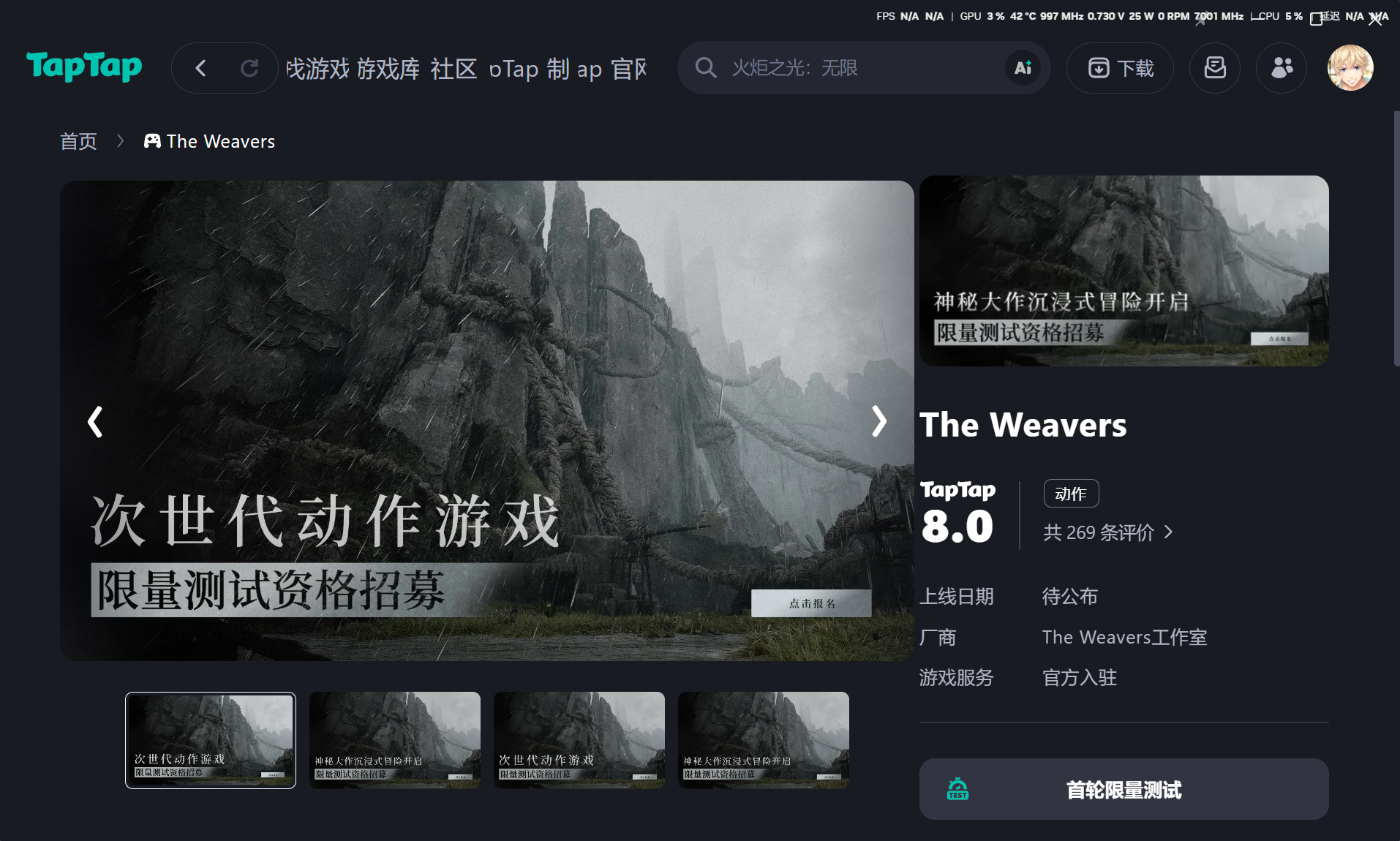
Task: Show next banner image with right arrow
Action: click(879, 421)
